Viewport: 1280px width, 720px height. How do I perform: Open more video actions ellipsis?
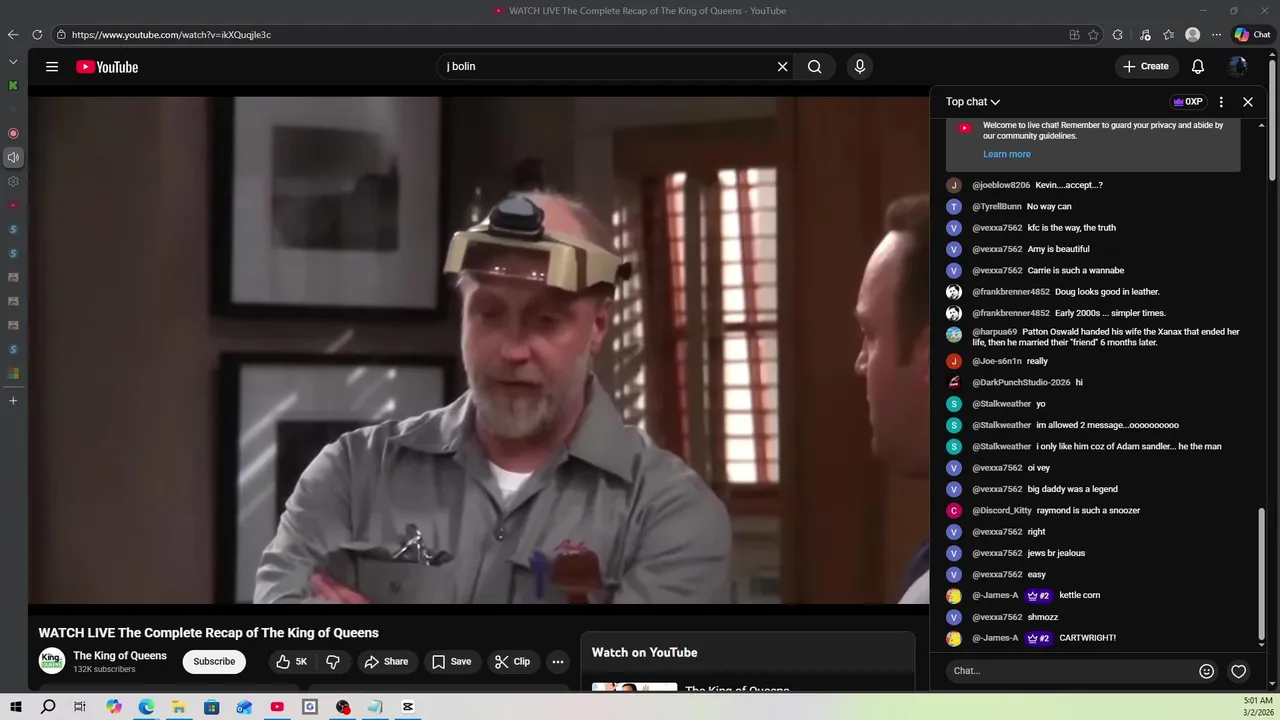click(558, 662)
